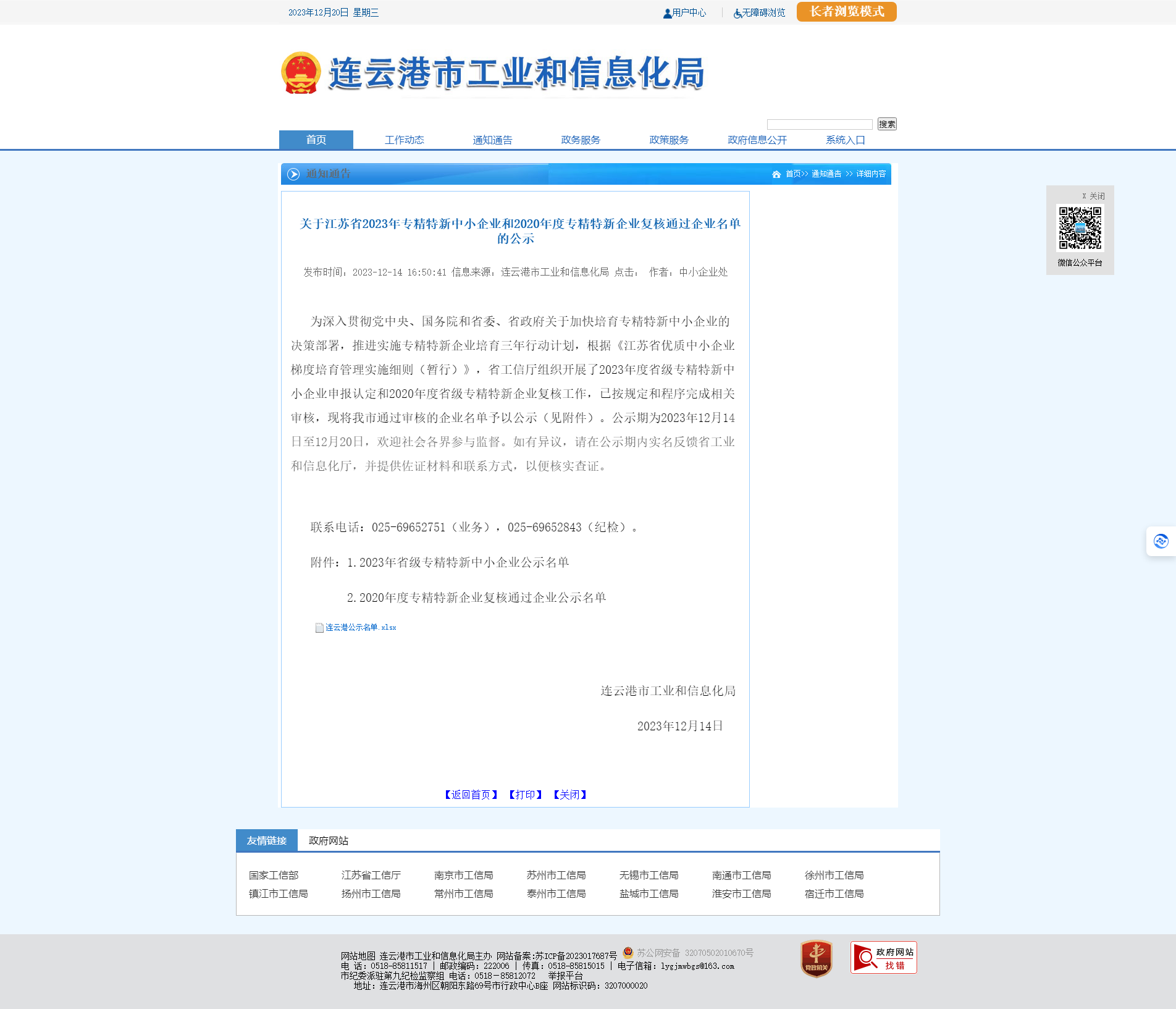Screen dimensions: 1176x1009
Task: Click the xlsx attachment file icon
Action: pos(319,628)
